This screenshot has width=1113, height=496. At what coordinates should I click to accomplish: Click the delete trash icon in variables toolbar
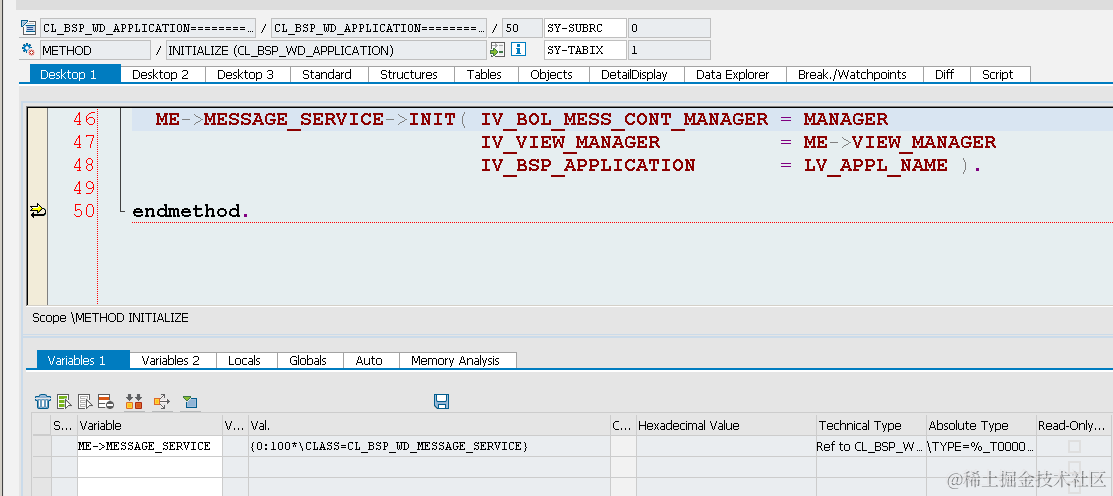43,402
